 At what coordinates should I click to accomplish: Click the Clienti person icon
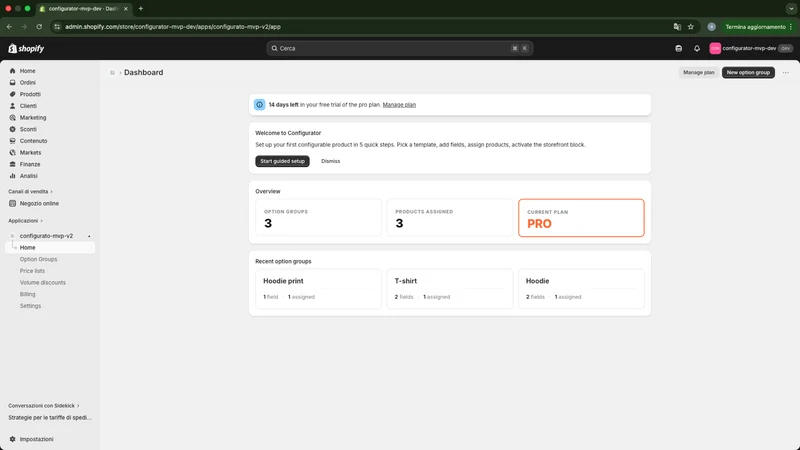coord(13,106)
